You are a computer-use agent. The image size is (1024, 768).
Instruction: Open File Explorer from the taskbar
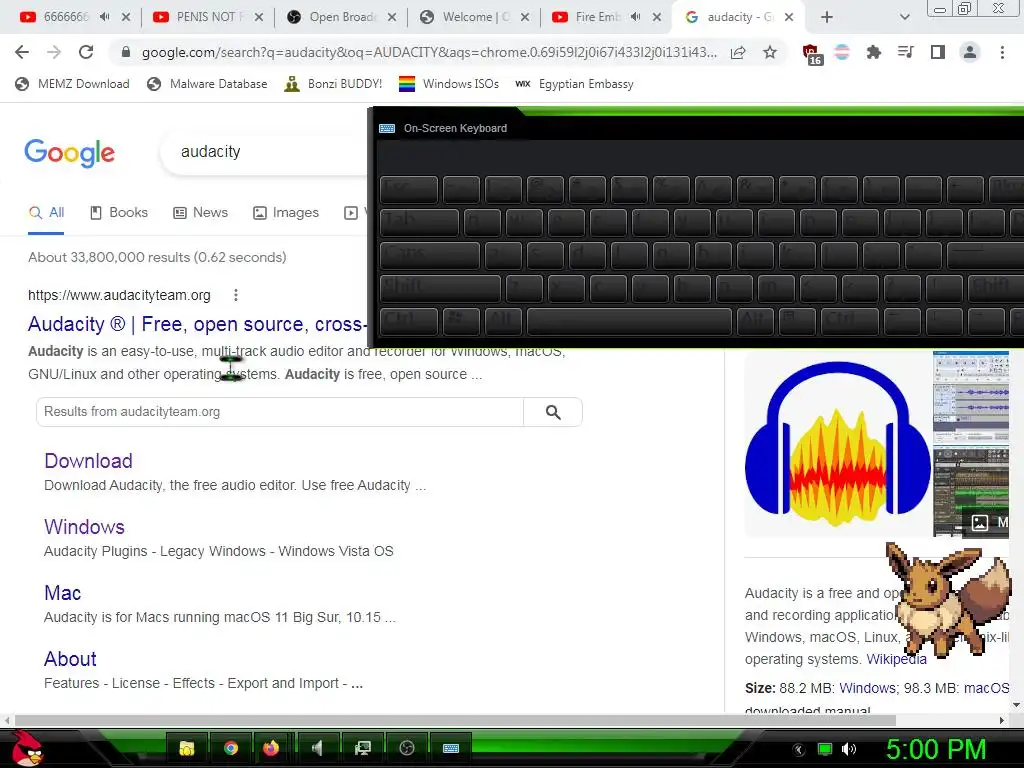[187, 748]
